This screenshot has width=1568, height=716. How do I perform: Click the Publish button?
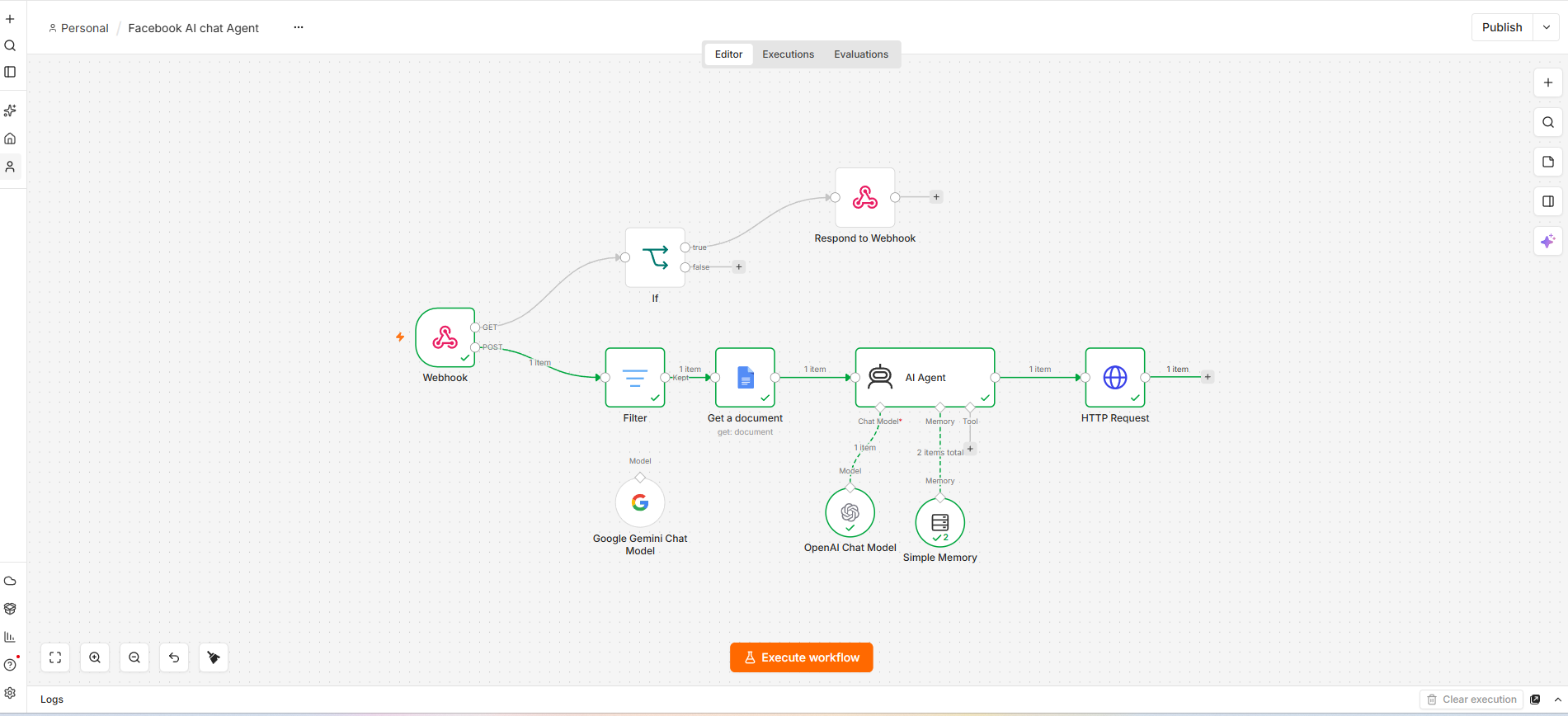pos(1502,27)
